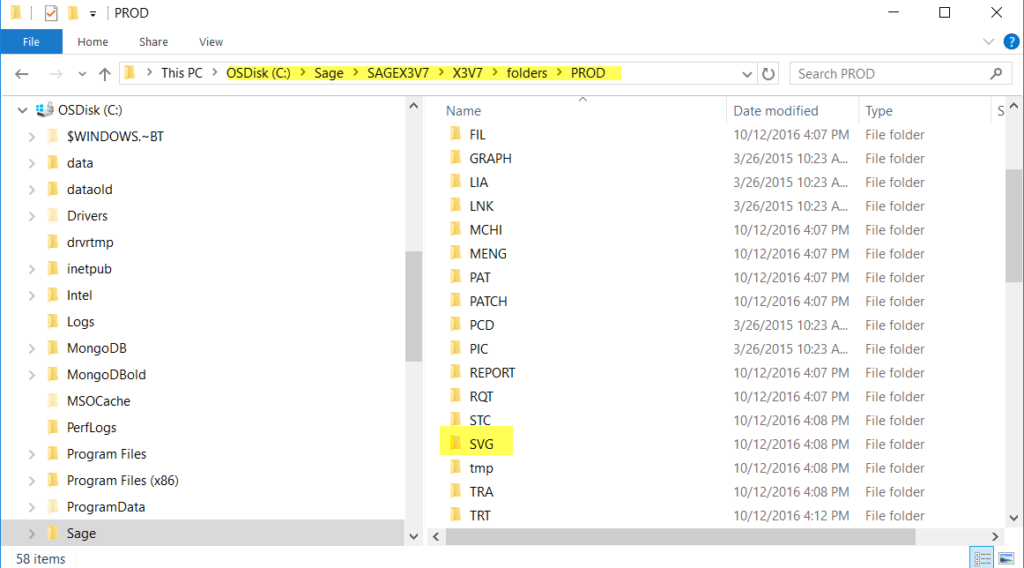The height and width of the screenshot is (568, 1024).
Task: Select the TRT folder icon
Action: [456, 515]
